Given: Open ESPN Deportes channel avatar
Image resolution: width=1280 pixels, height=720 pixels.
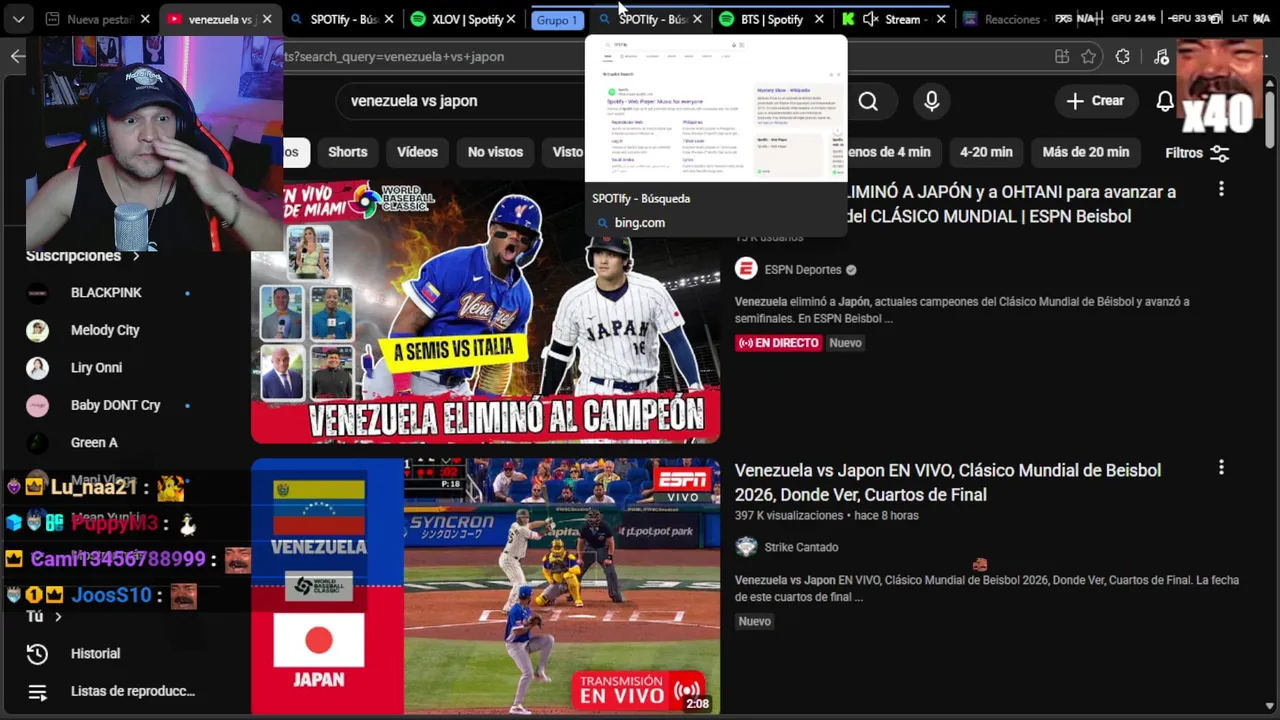Looking at the screenshot, I should pyautogui.click(x=746, y=269).
